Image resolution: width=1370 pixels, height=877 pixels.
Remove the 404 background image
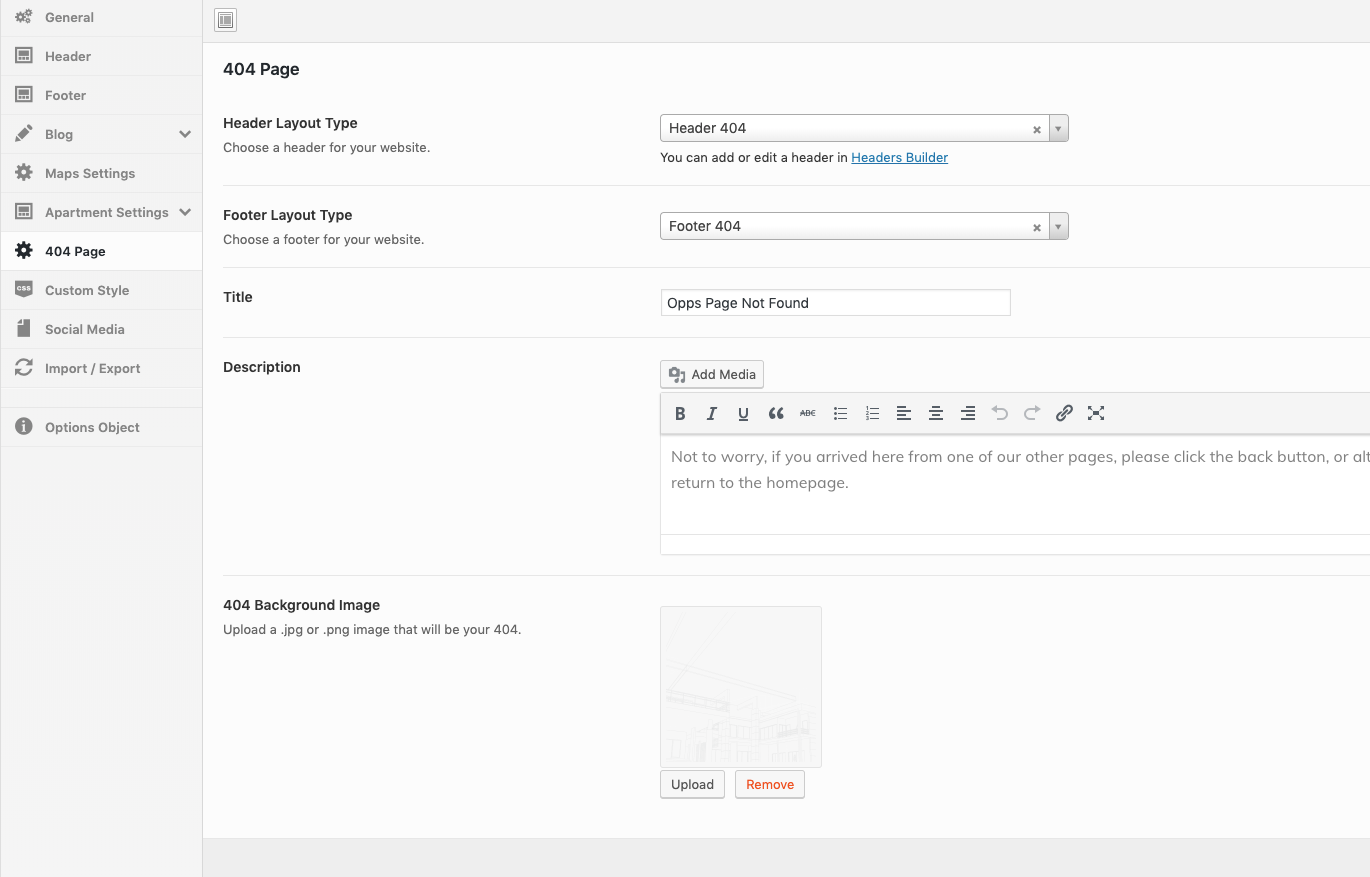coord(769,784)
